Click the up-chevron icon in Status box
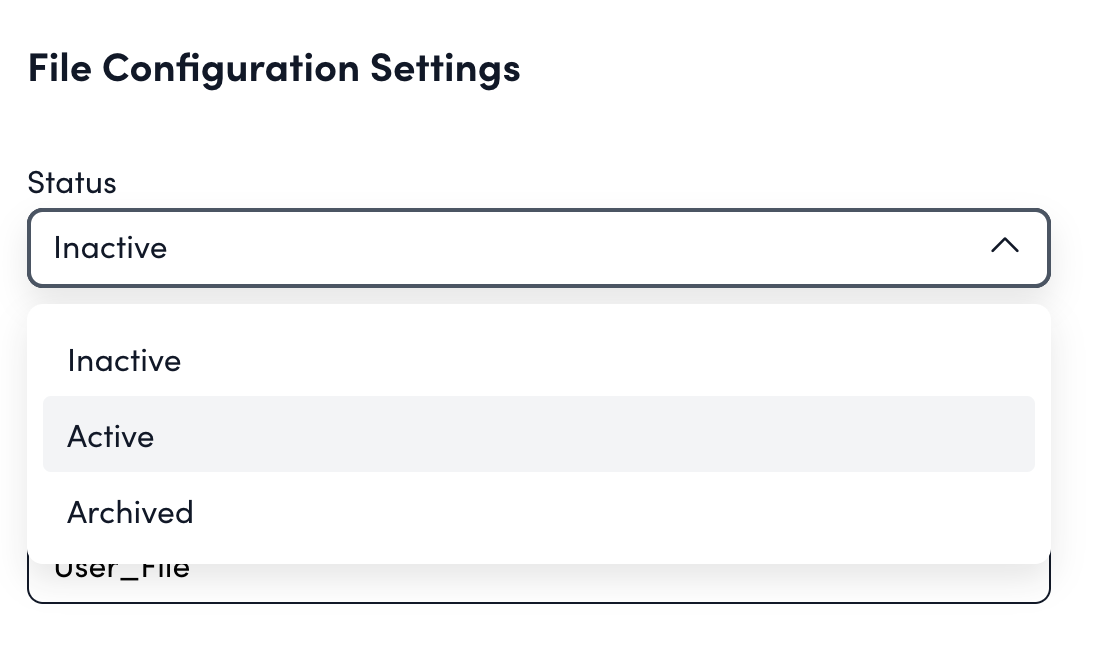 coord(1004,246)
